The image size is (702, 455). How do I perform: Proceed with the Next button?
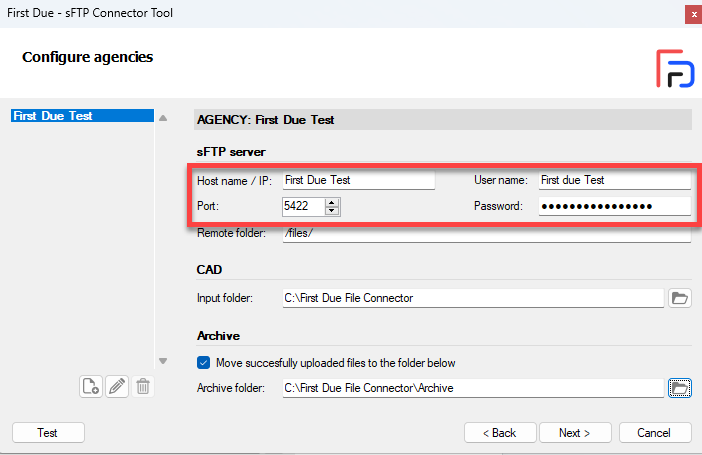point(575,433)
